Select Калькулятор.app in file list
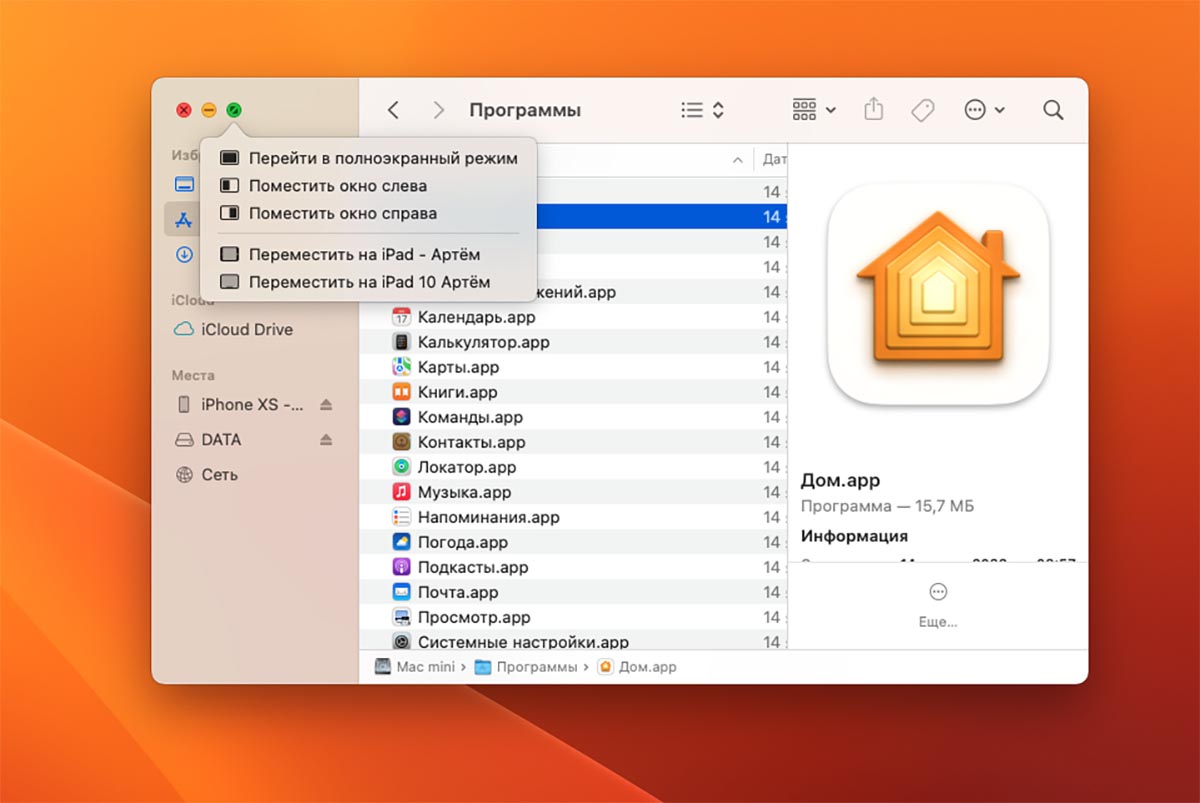This screenshot has height=803, width=1200. click(x=483, y=342)
